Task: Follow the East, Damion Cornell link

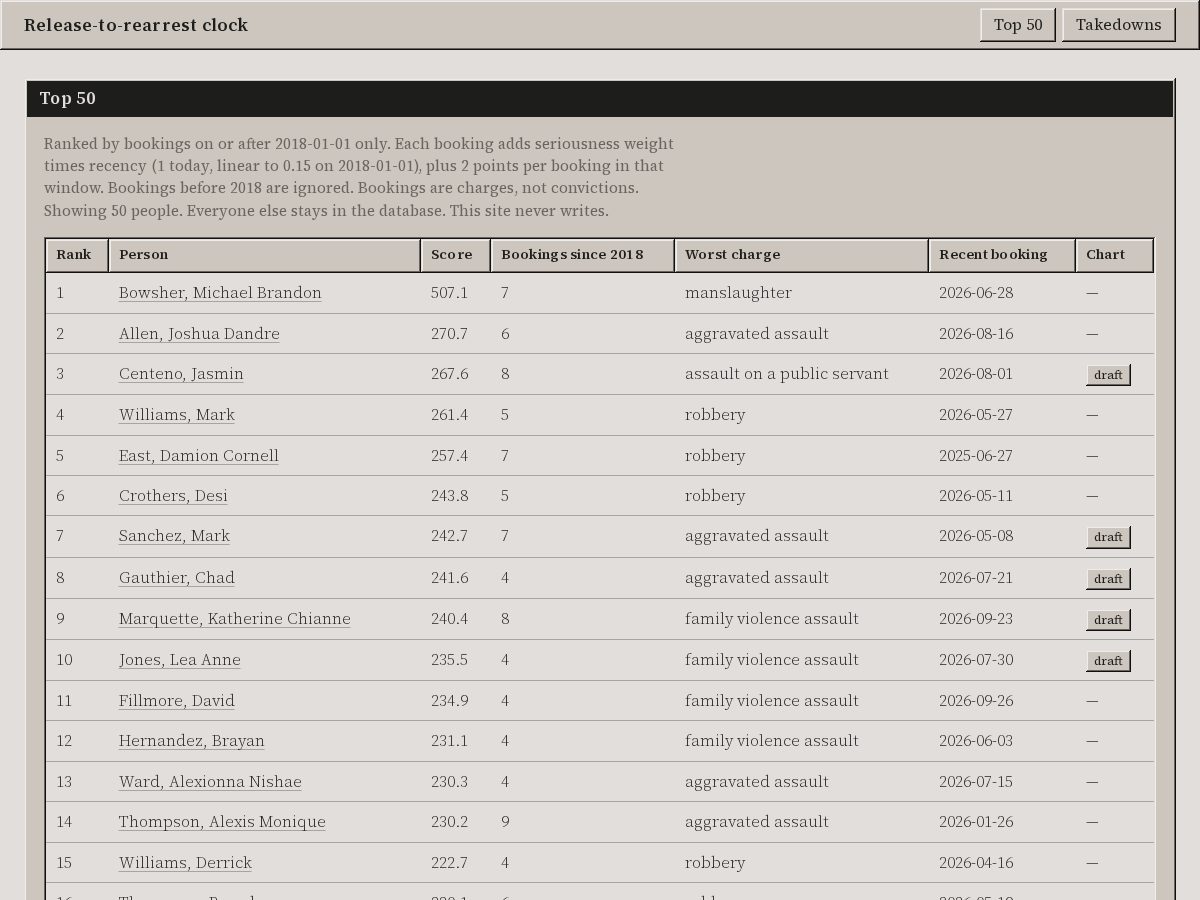Action: [199, 456]
